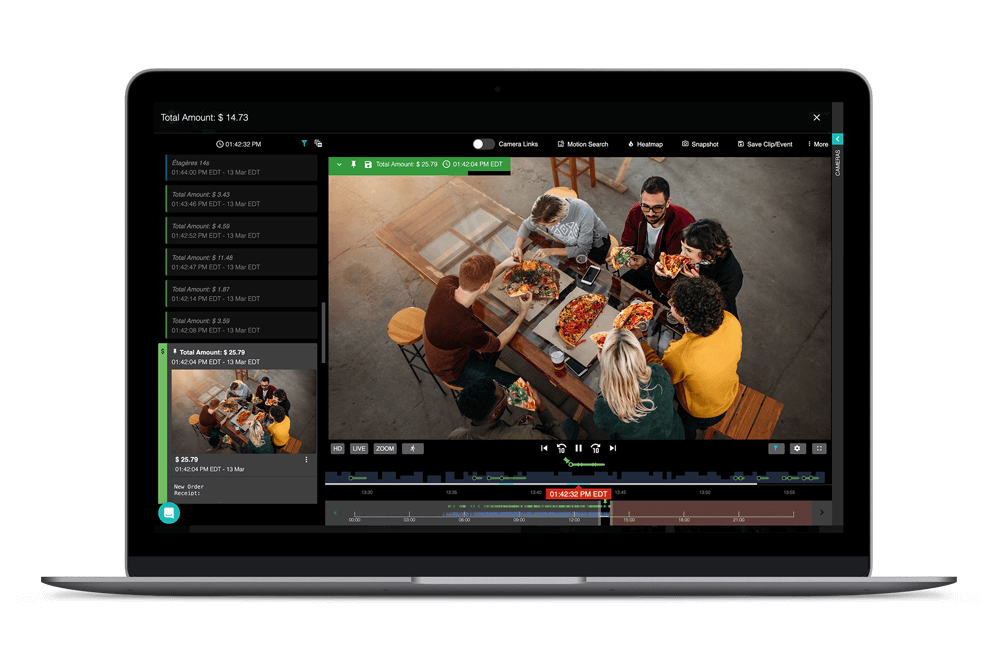
Task: Pause the video playback
Action: (578, 448)
